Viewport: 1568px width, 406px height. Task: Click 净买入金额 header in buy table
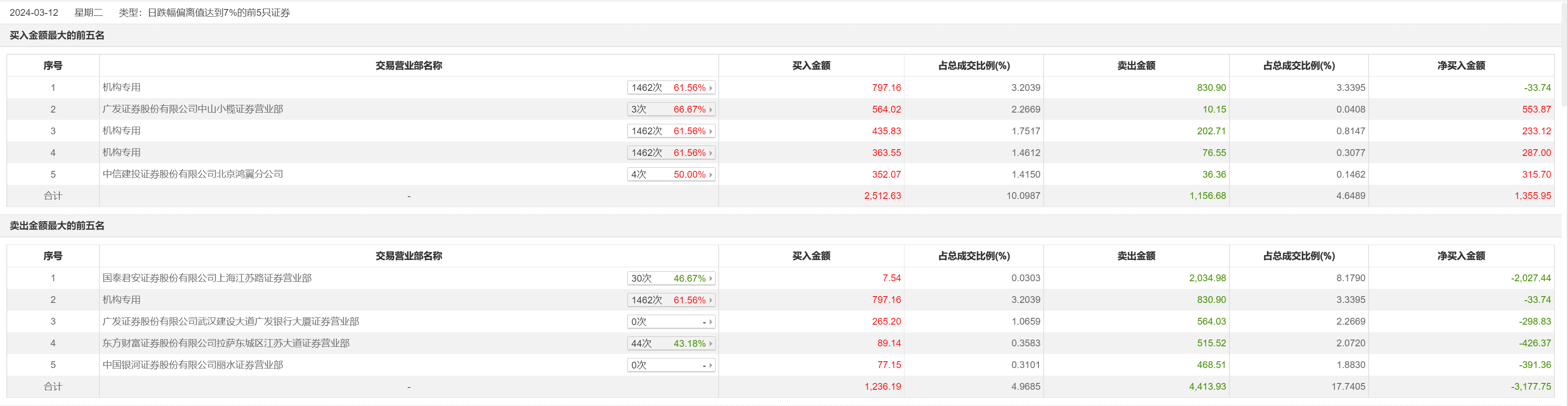1461,66
